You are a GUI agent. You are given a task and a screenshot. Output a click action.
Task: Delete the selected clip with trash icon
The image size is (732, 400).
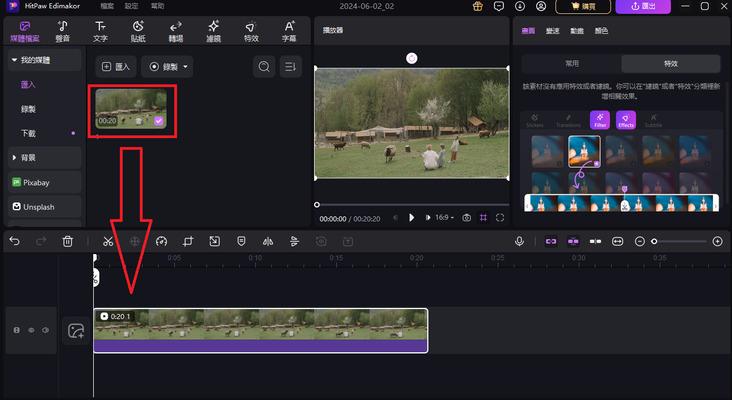pos(68,241)
